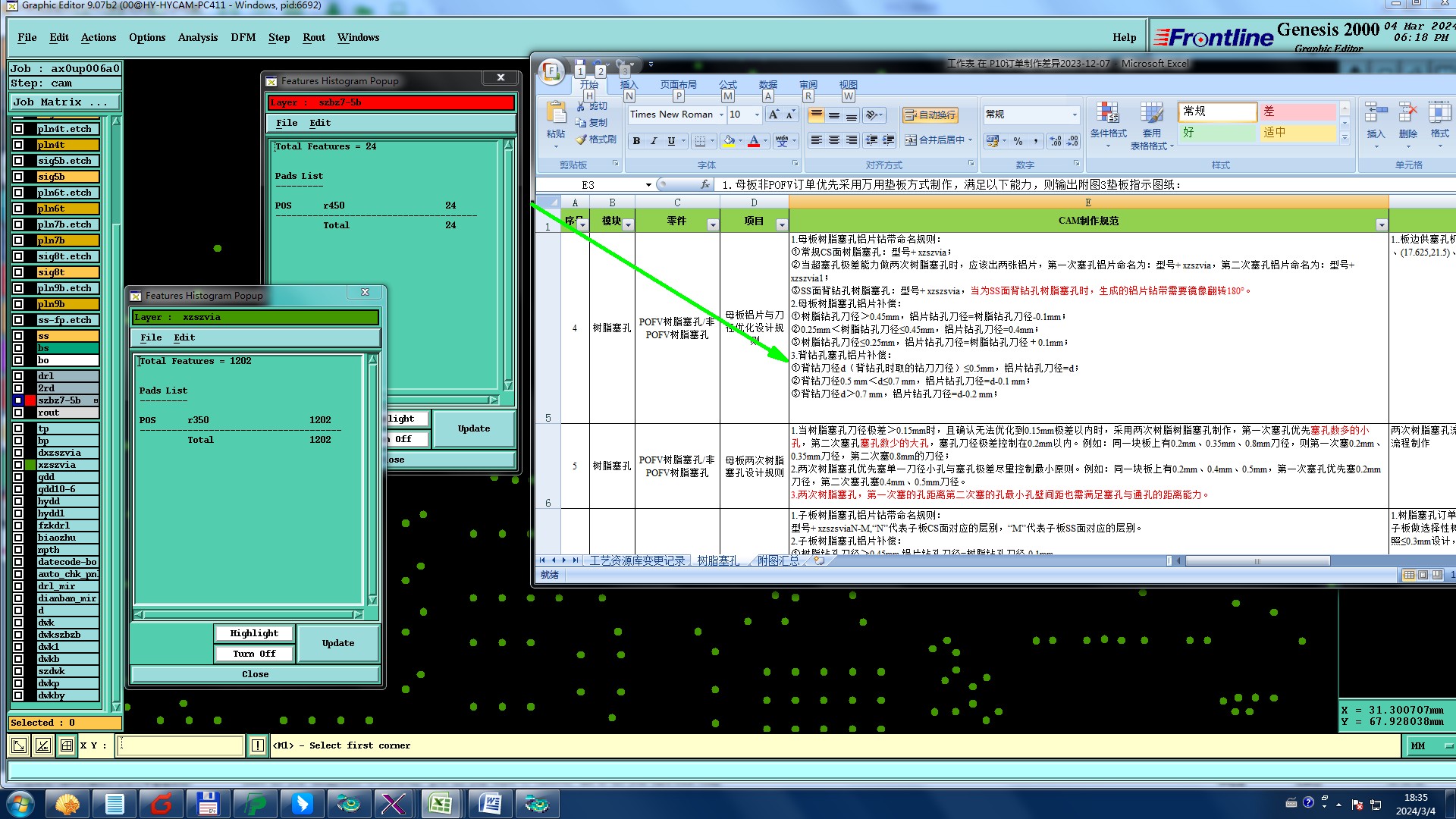
Task: Toggle visibility checkbox for layer xzszvia
Action: tap(18, 465)
